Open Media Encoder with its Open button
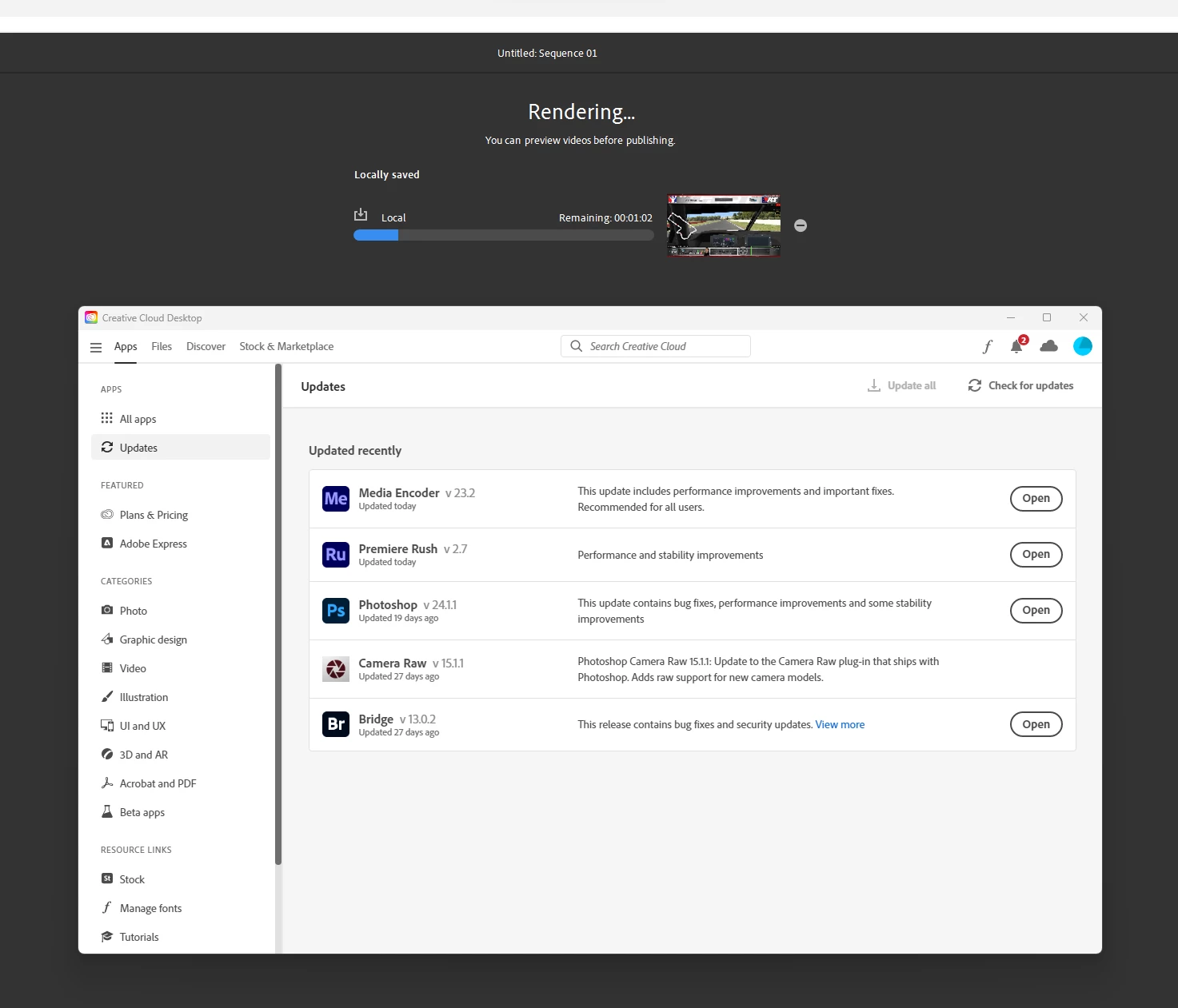Screen dimensions: 1178x1008 (1036, 498)
